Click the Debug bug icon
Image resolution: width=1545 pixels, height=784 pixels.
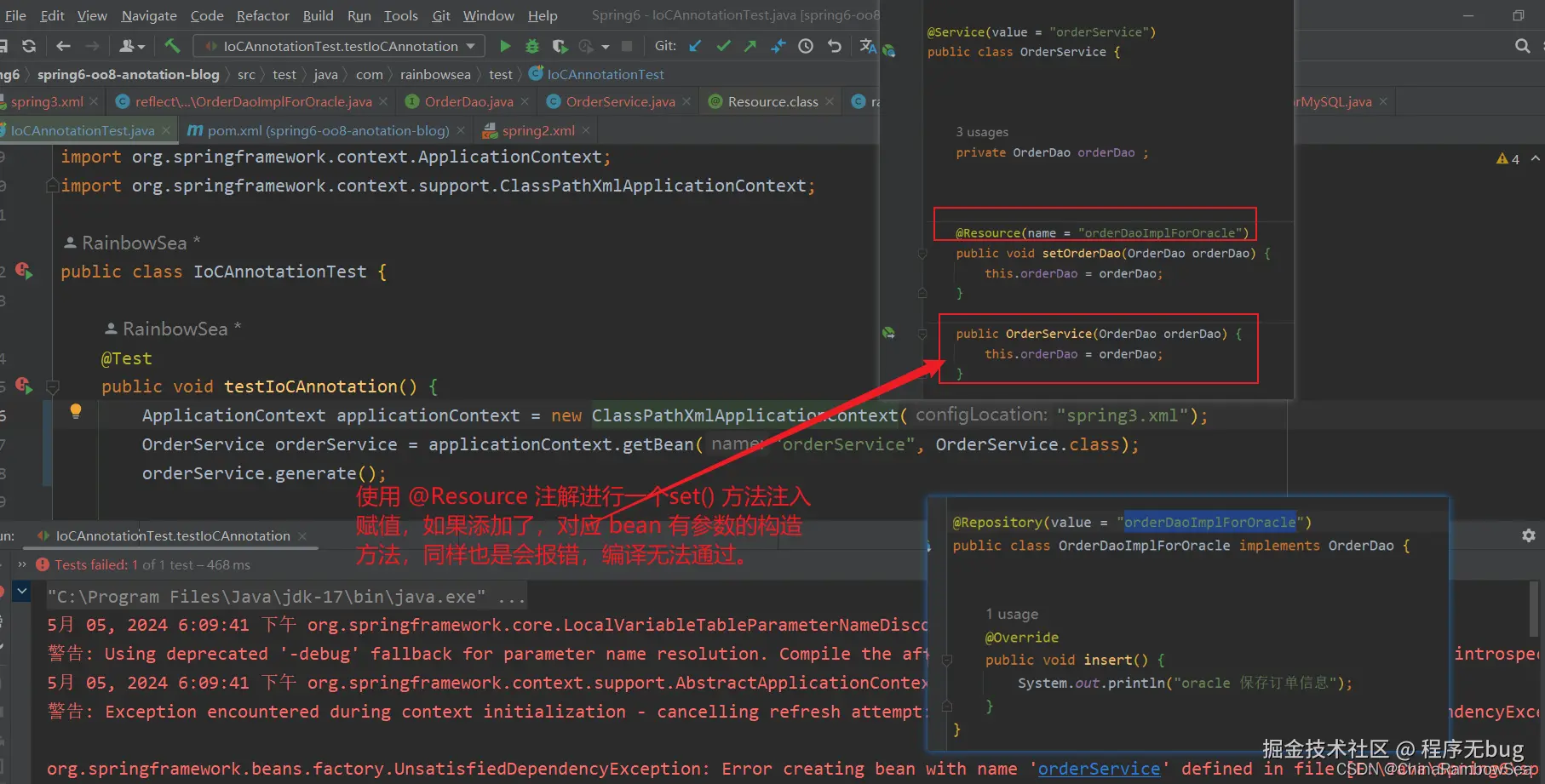(x=532, y=46)
